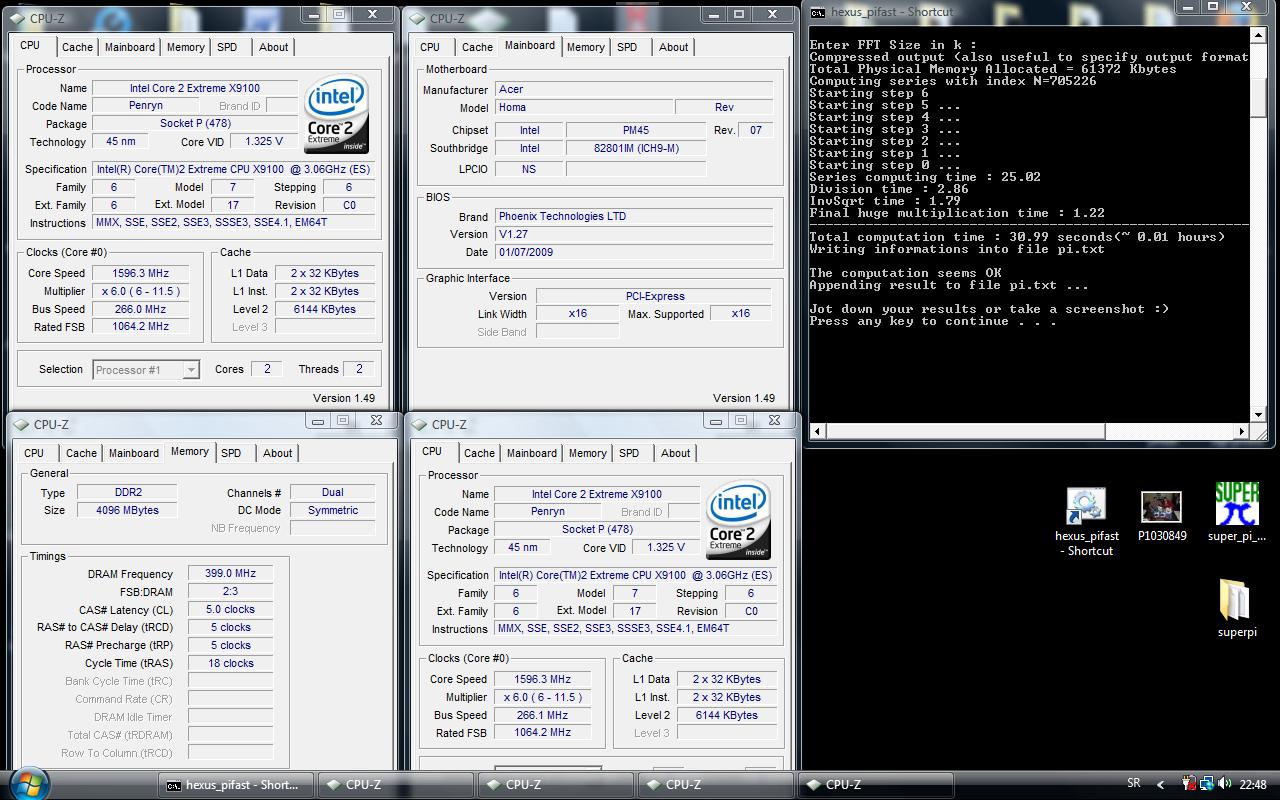Open SPD tab in lower CPU-Z processor window

[629, 453]
